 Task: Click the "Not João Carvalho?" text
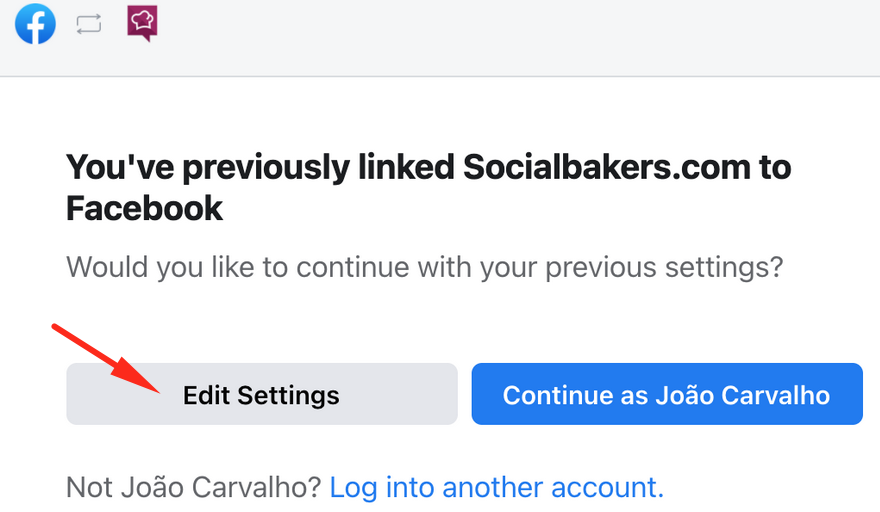click(x=194, y=487)
